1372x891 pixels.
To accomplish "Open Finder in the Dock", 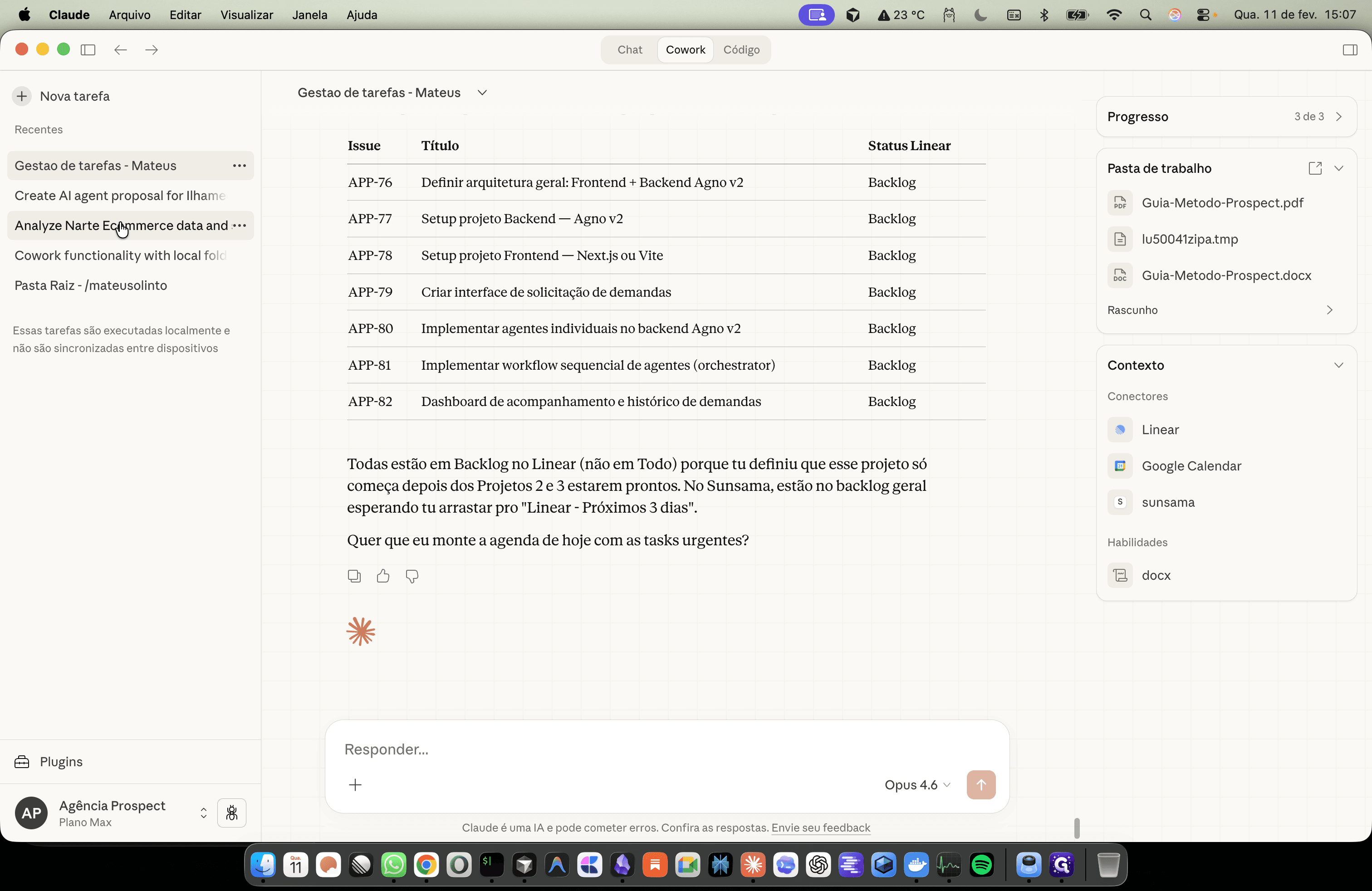I will tap(264, 865).
